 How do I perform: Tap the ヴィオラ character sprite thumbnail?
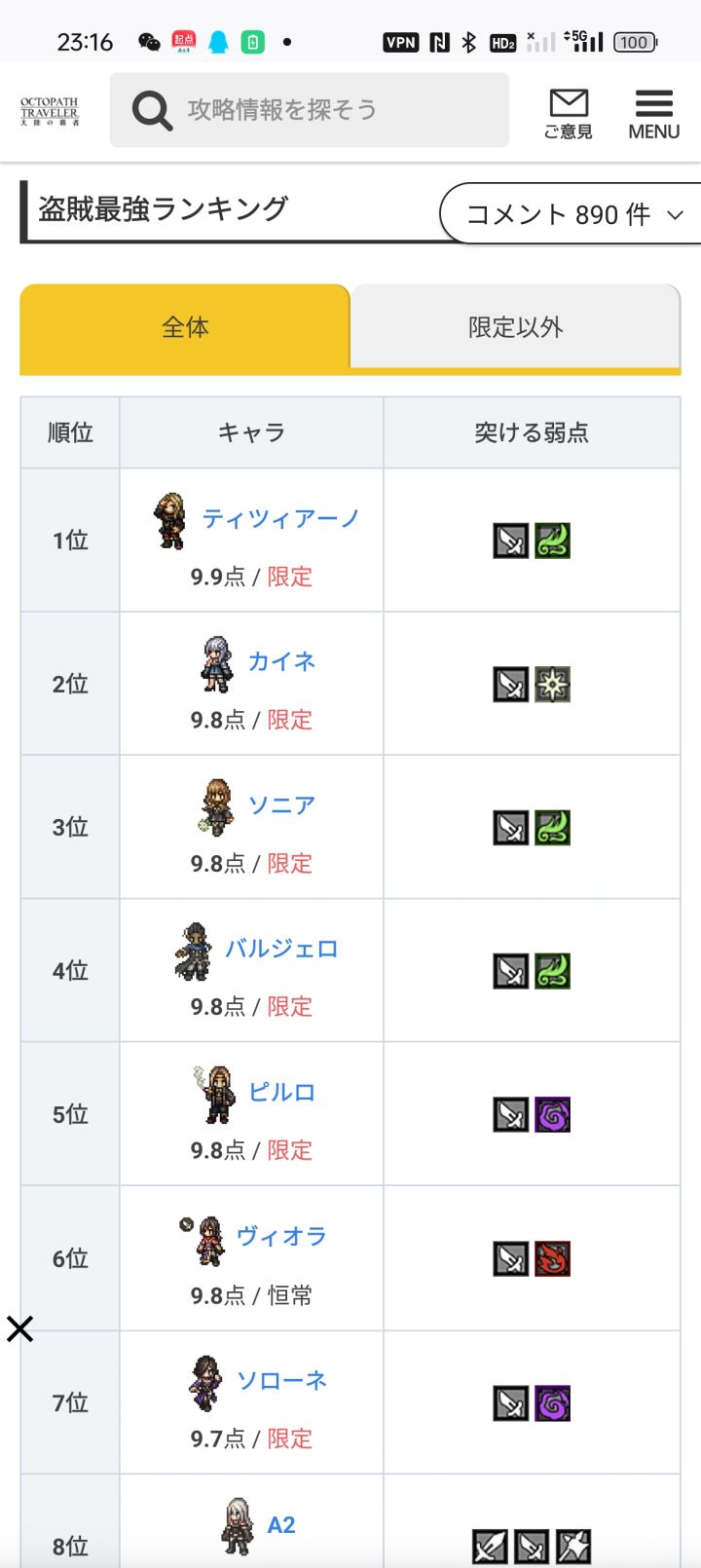(208, 1240)
